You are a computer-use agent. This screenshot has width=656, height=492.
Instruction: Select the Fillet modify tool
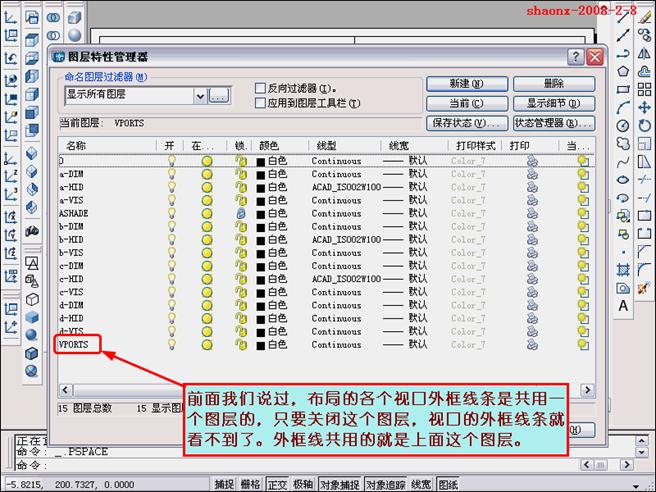point(644,270)
